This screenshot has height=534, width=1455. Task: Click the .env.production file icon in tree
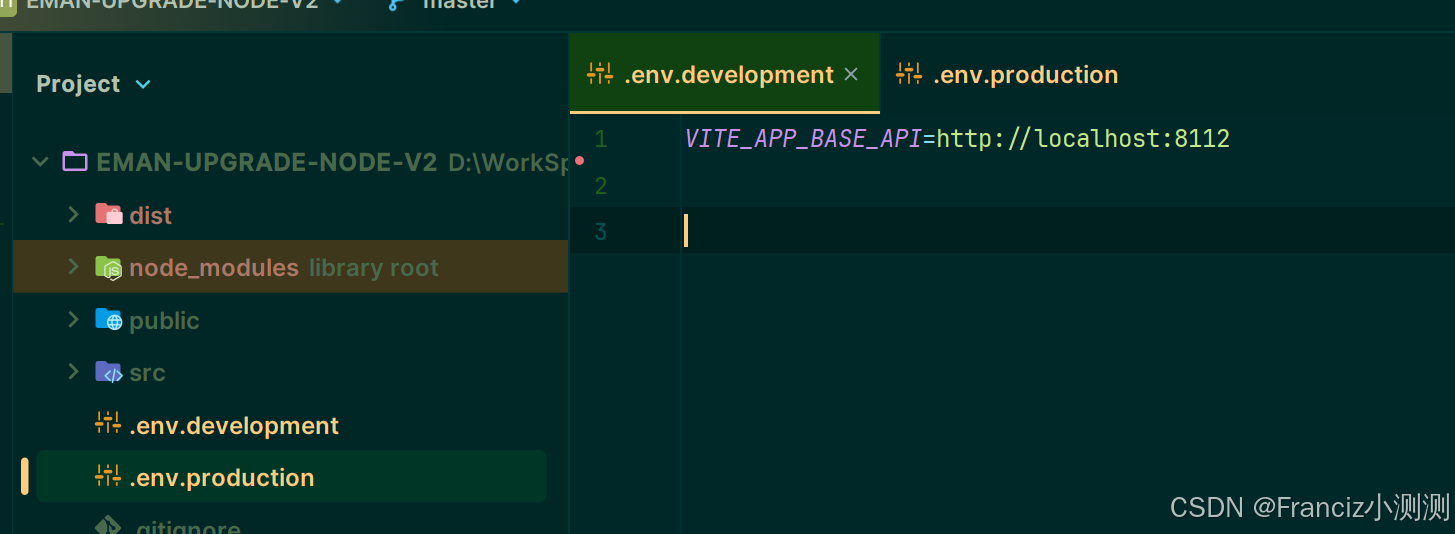click(108, 477)
